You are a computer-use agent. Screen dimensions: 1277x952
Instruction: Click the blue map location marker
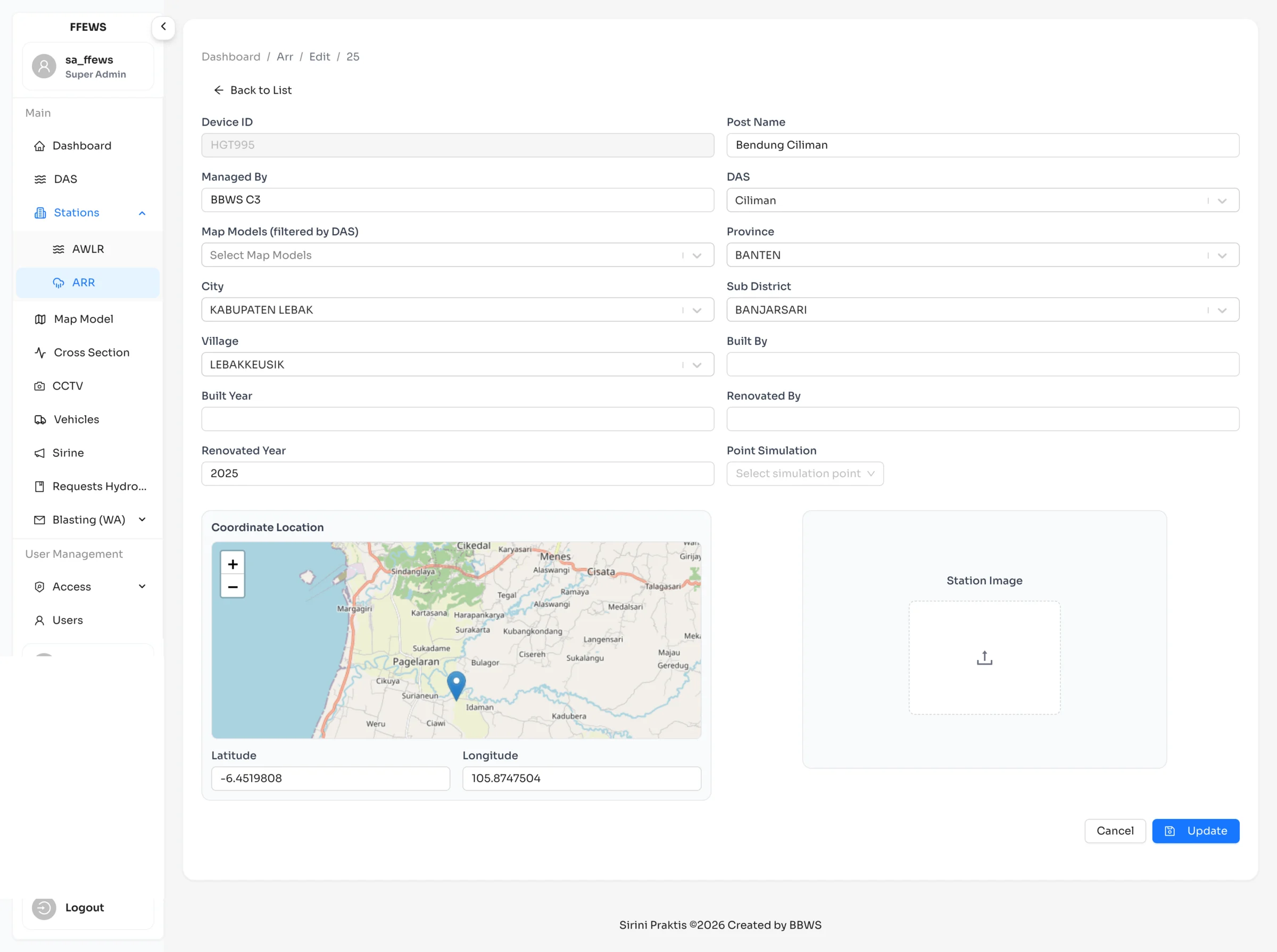pyautogui.click(x=457, y=685)
